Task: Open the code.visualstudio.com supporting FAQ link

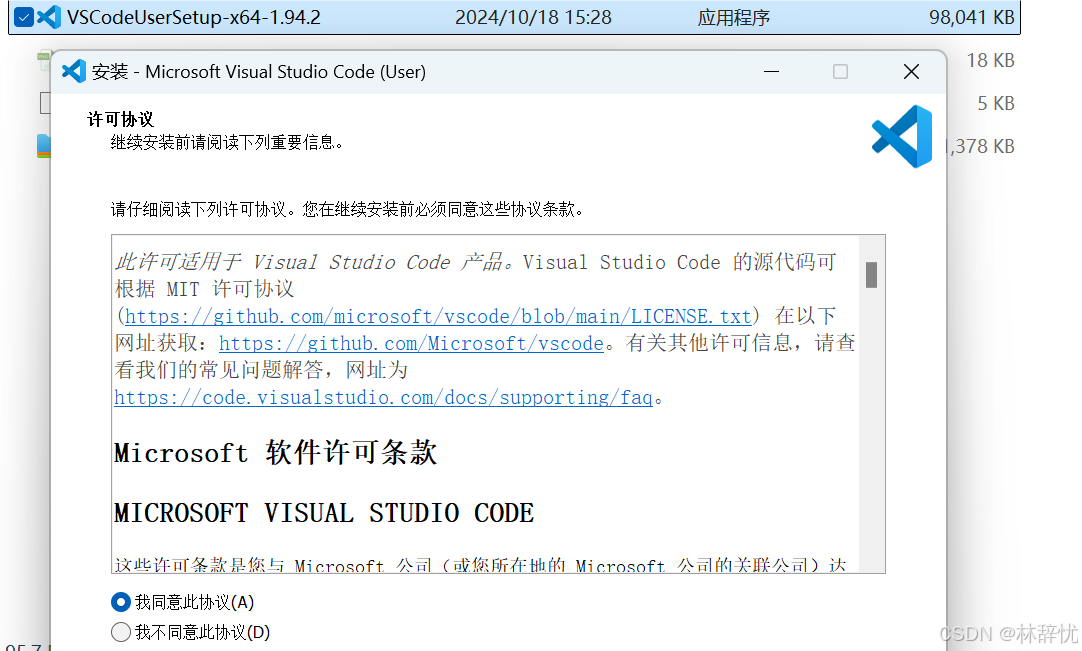Action: point(383,398)
